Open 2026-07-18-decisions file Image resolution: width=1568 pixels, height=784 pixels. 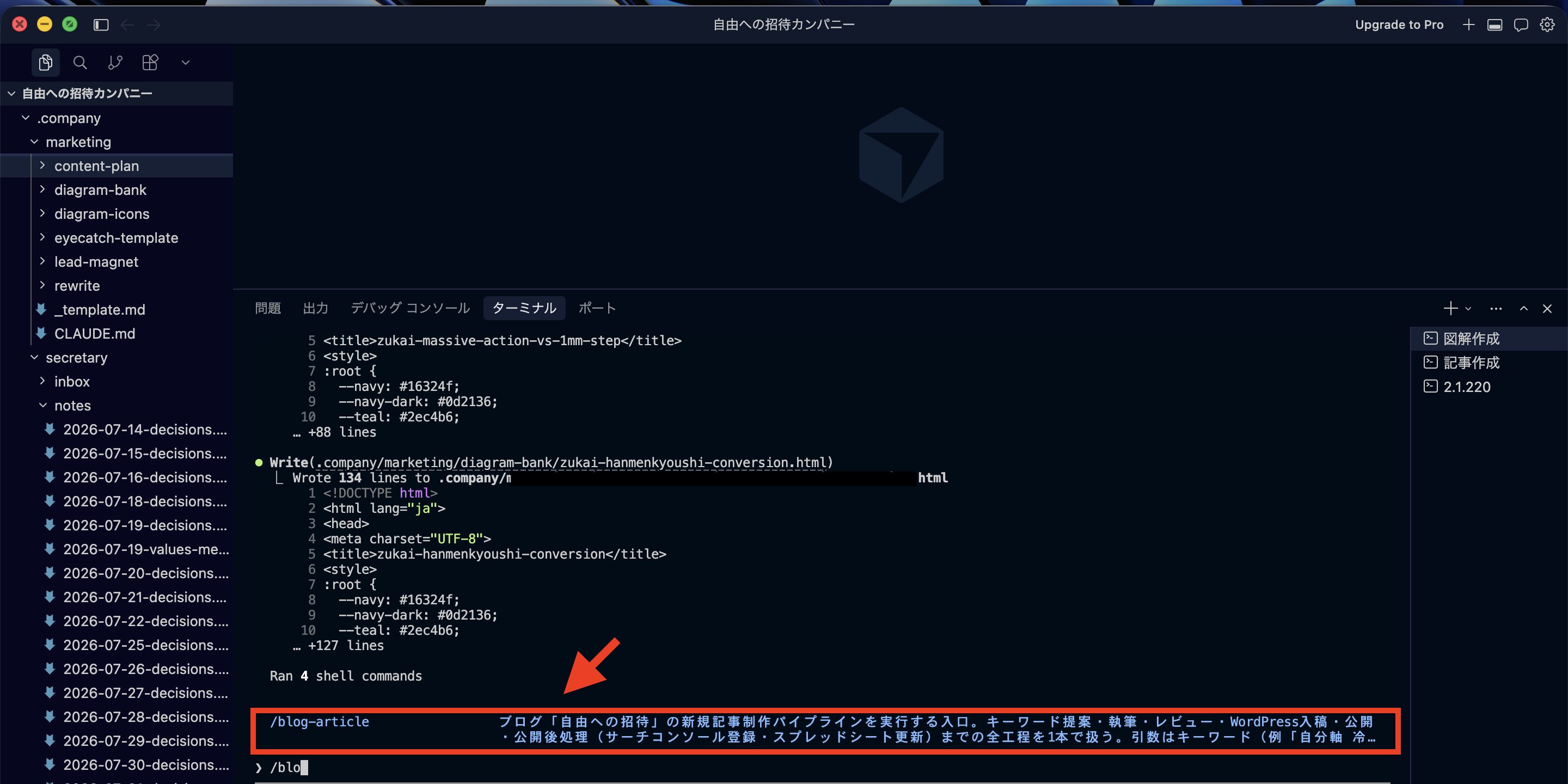point(117,501)
